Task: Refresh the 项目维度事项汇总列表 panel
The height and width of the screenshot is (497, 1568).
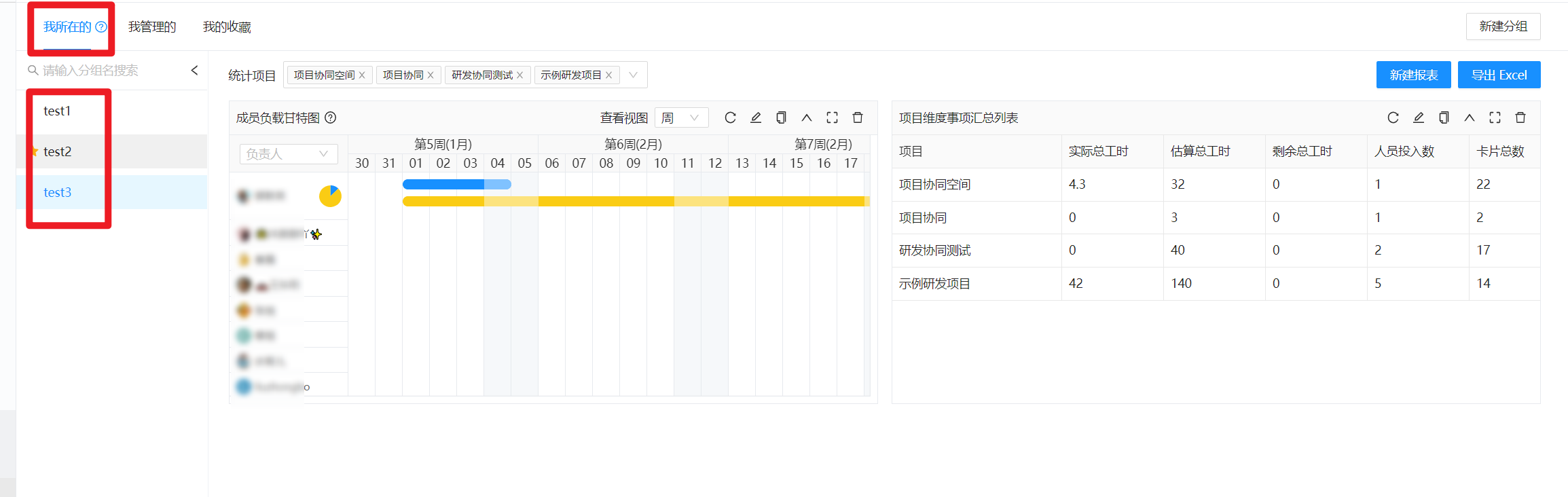Action: click(1393, 117)
